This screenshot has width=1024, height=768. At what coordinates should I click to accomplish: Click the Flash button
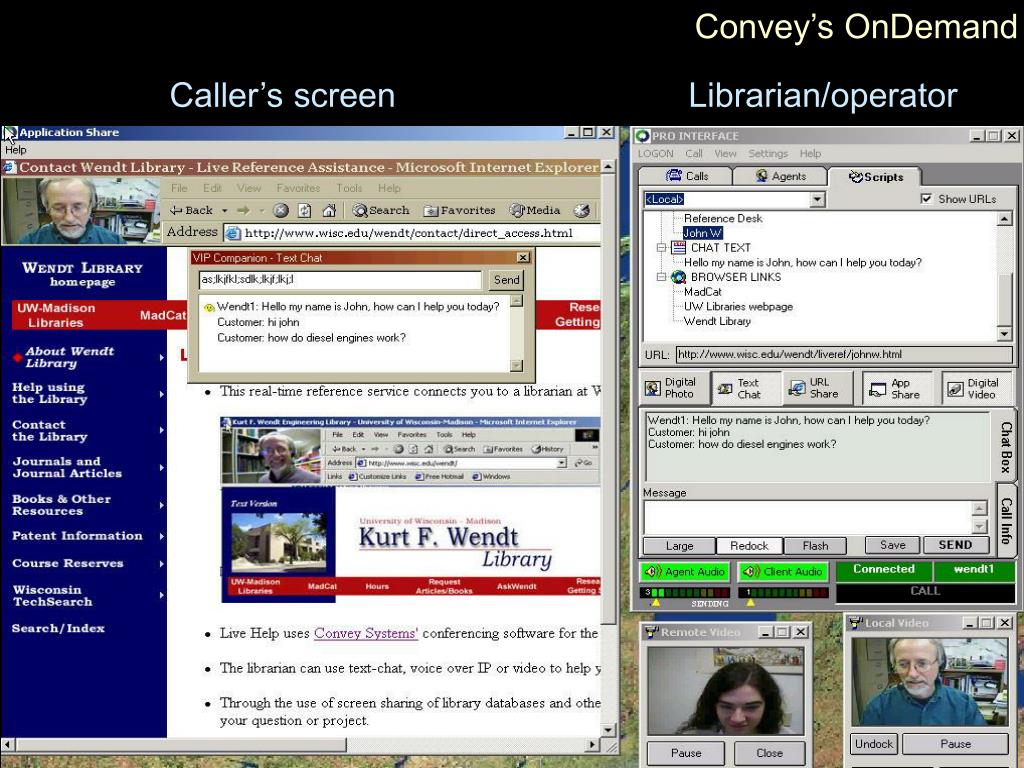point(815,545)
